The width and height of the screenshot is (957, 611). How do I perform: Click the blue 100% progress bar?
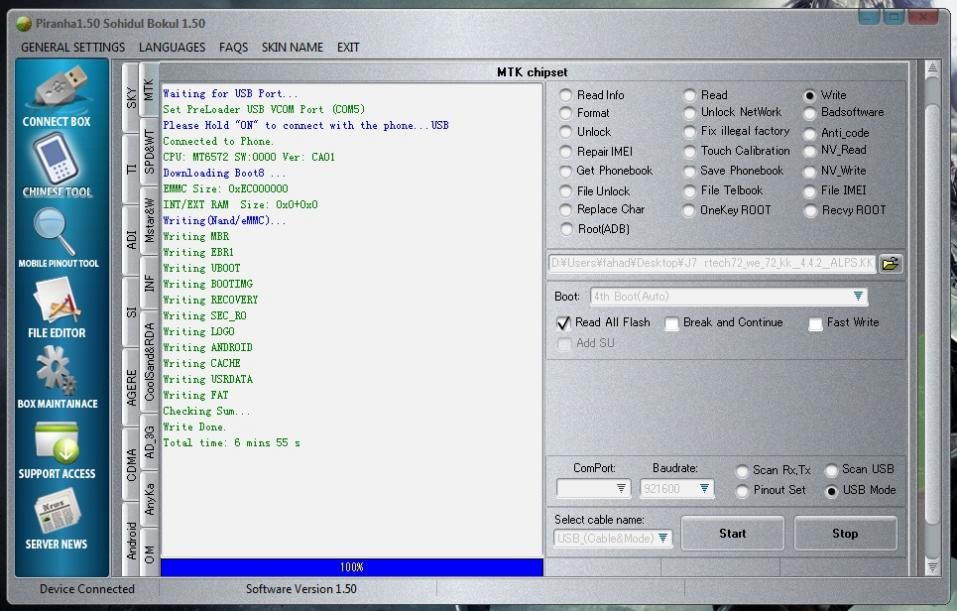click(x=352, y=567)
